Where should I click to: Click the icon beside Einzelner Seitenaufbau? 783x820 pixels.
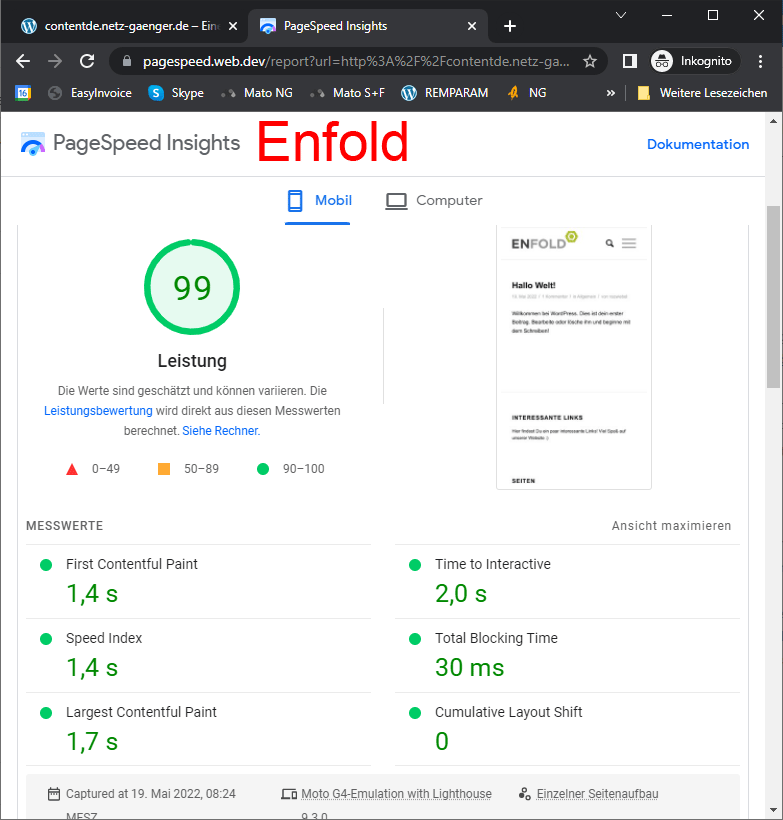click(x=525, y=794)
